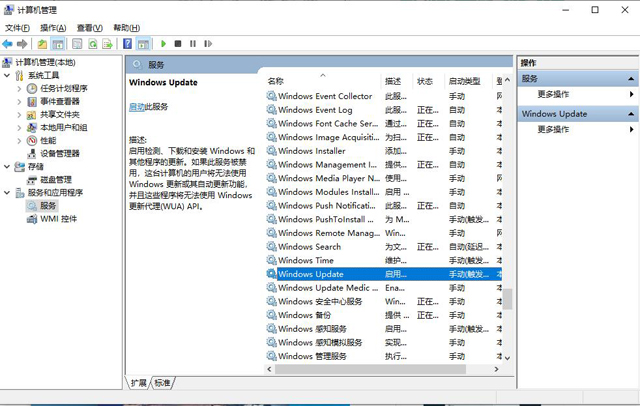640x406 pixels.
Task: Click the scroll down arrow of services list
Action: tap(507, 358)
